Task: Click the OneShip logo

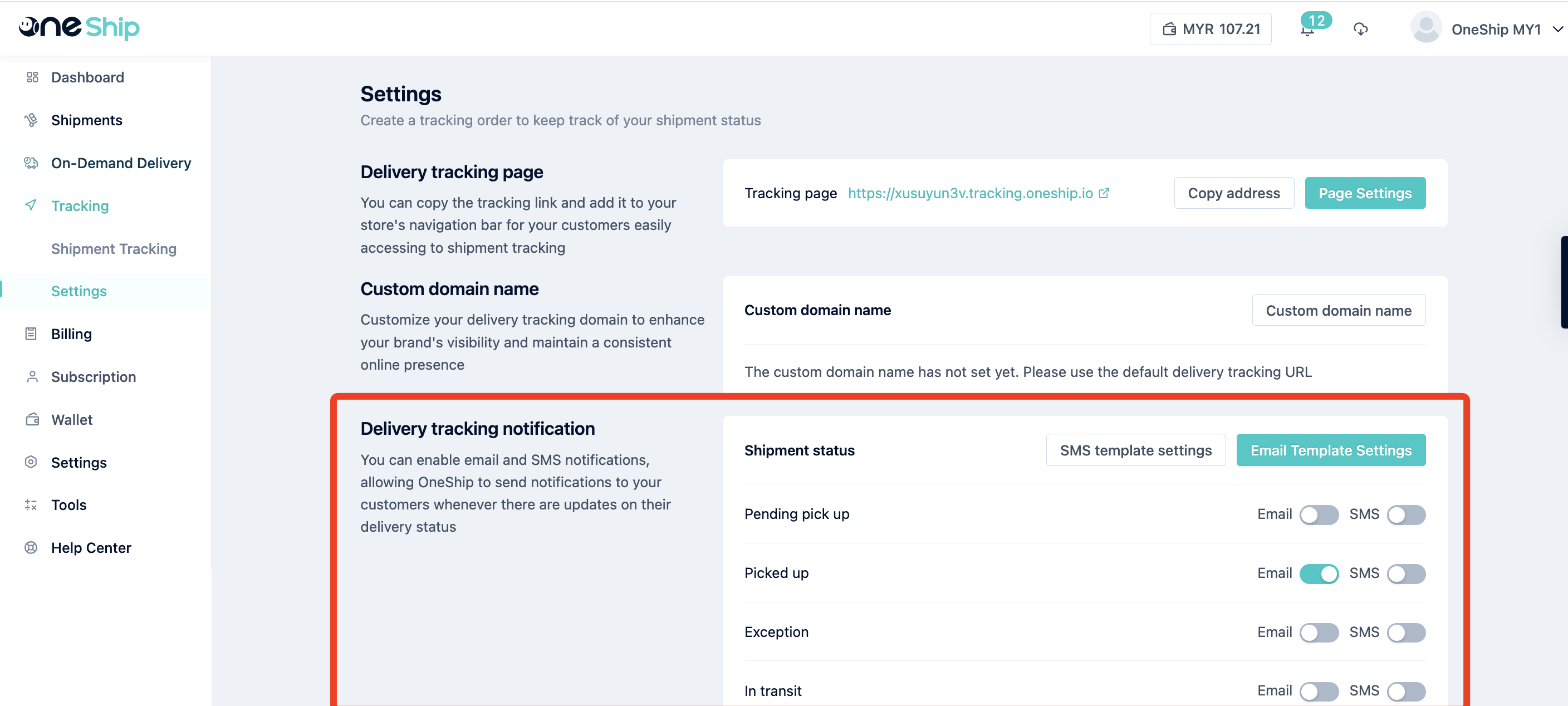Action: 79,27
